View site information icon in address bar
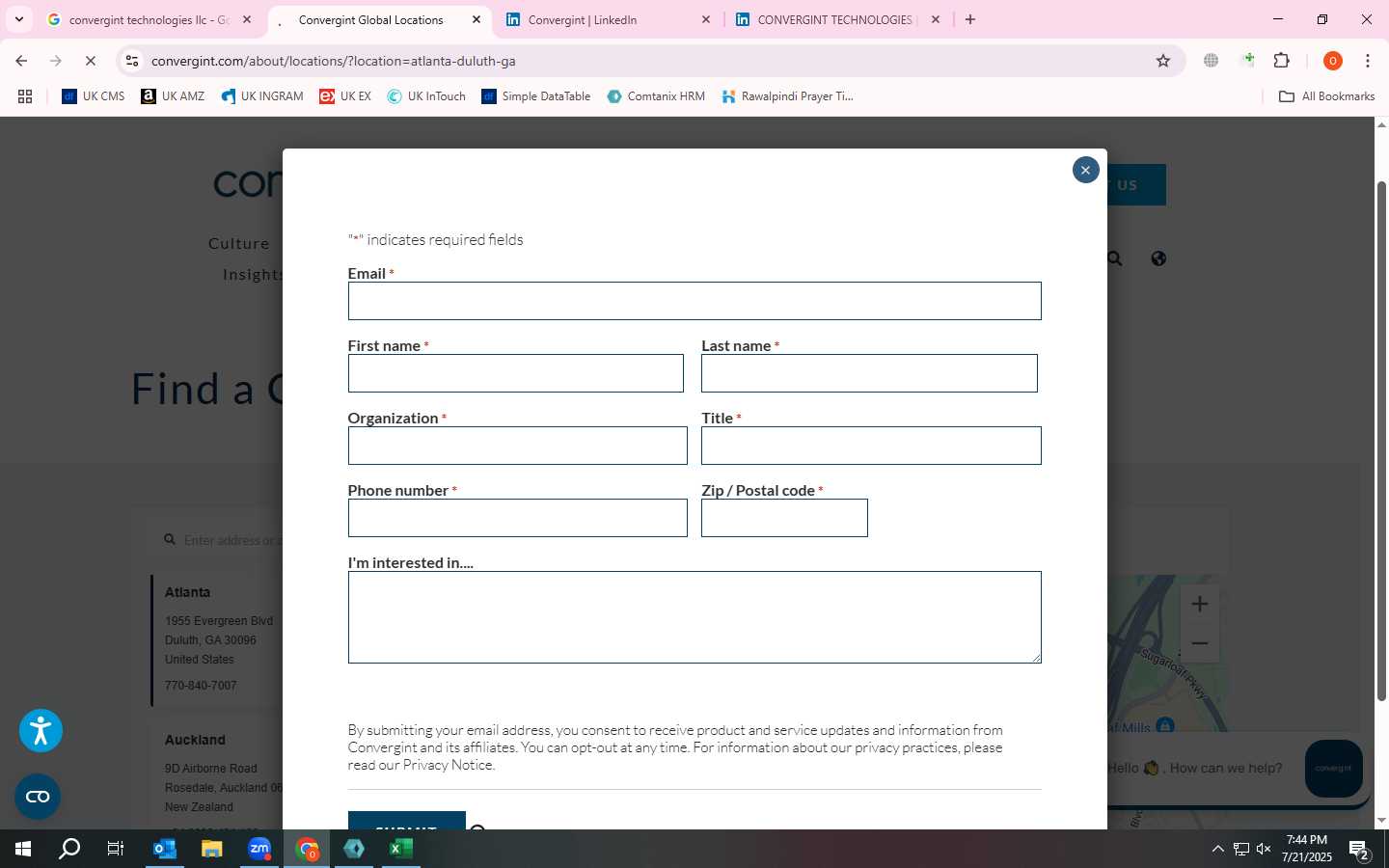Screen dimensions: 1389x868 [x=132, y=61]
